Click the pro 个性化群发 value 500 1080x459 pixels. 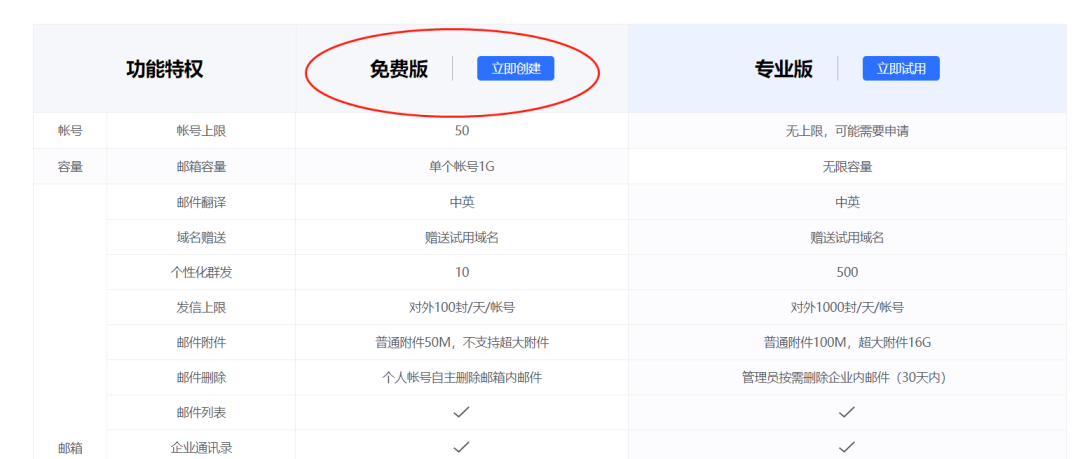tap(847, 272)
